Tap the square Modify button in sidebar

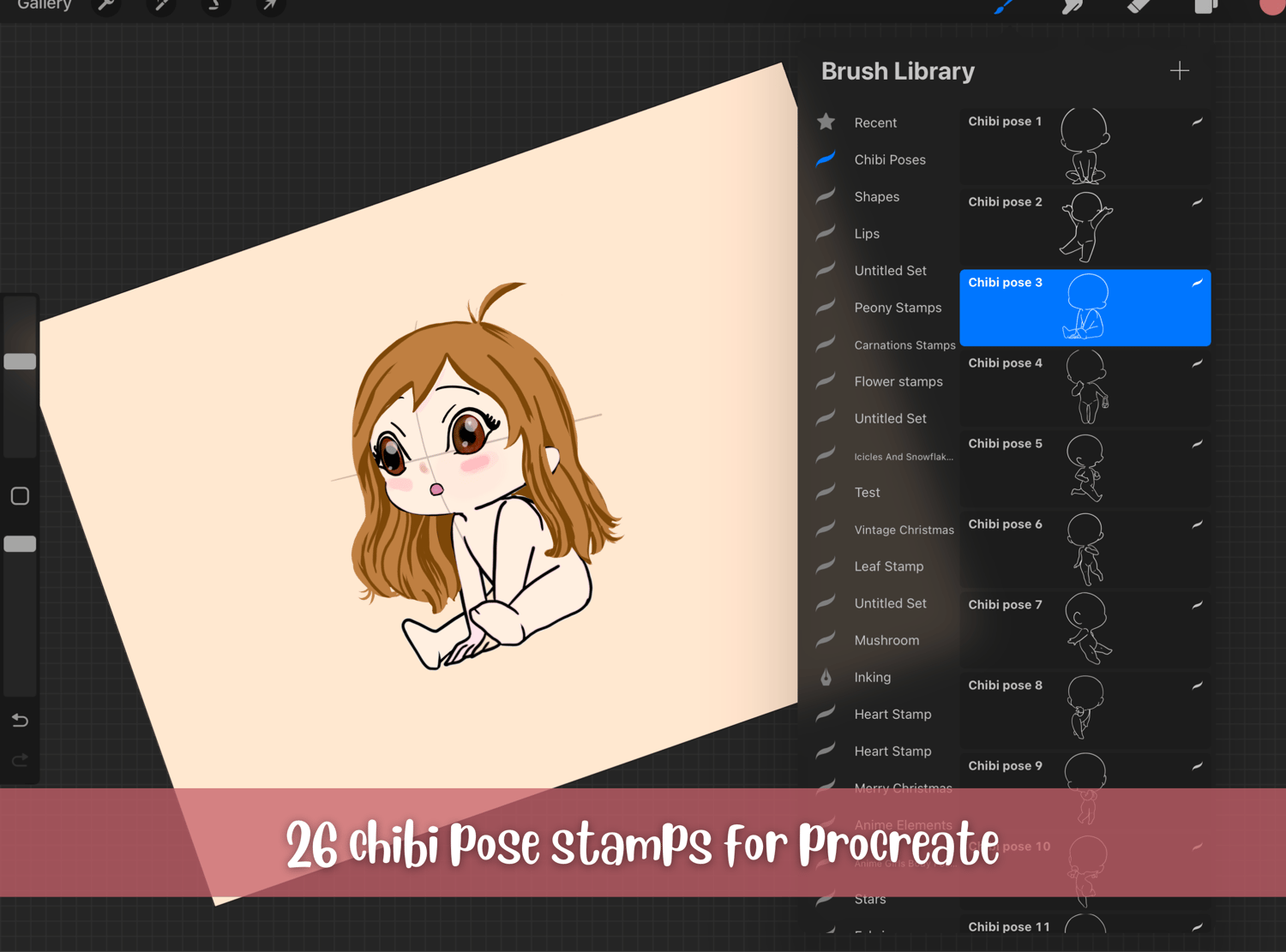[20, 496]
